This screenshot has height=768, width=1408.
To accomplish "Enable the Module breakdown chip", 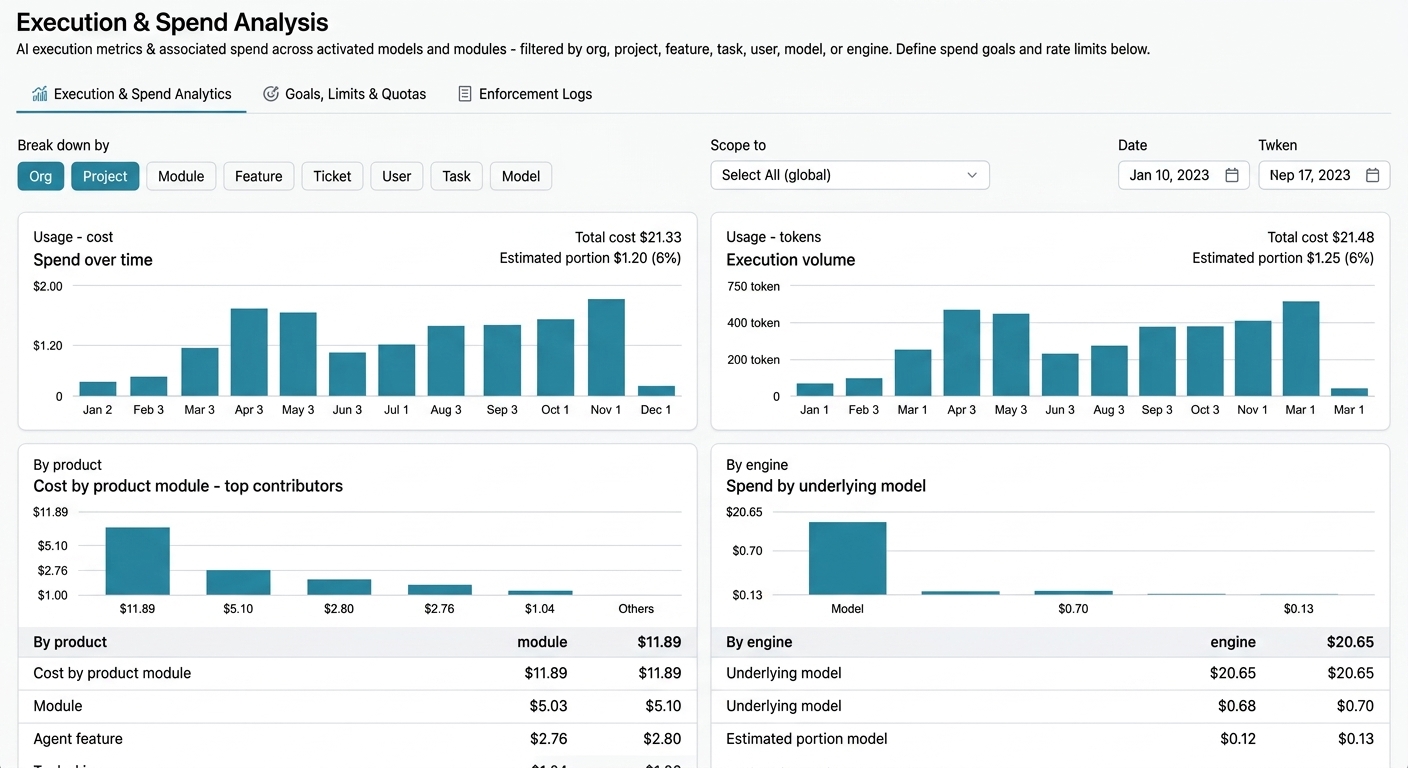I will [x=181, y=176].
